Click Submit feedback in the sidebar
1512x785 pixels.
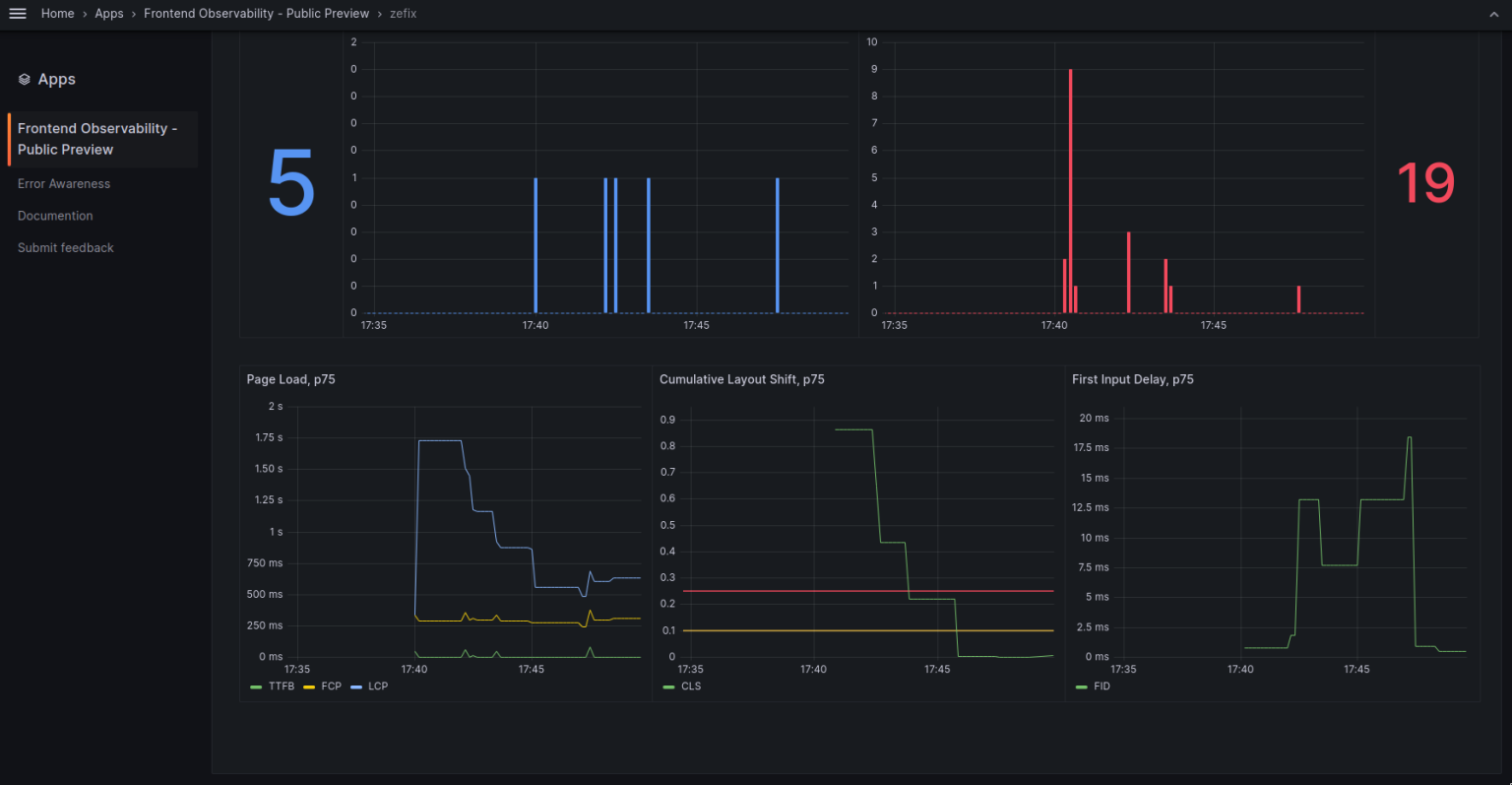(x=65, y=247)
